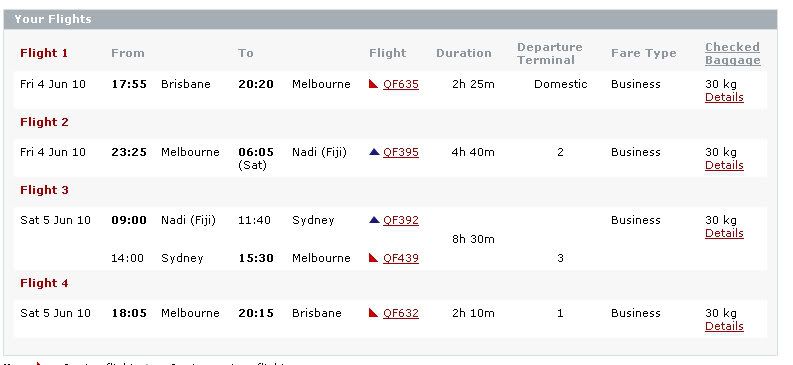This screenshot has width=793, height=365.
Task: Click the red Qantas icon beside QF632
Action: tap(374, 313)
